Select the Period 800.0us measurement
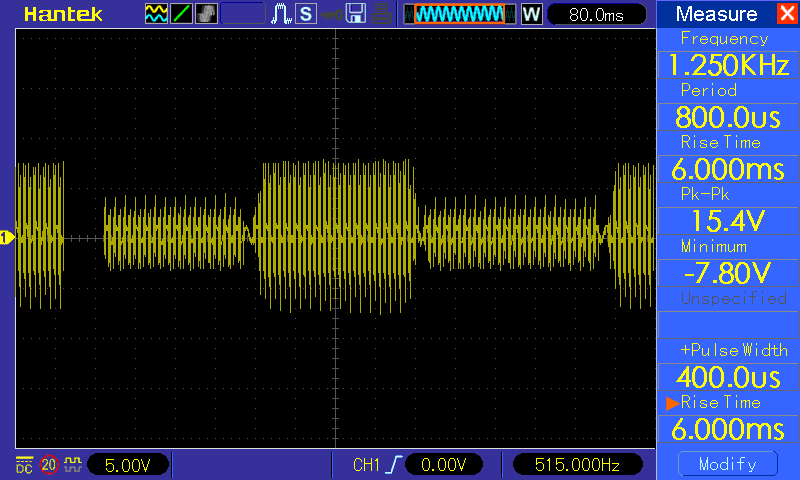Viewport: 800px width, 480px height. point(728,117)
